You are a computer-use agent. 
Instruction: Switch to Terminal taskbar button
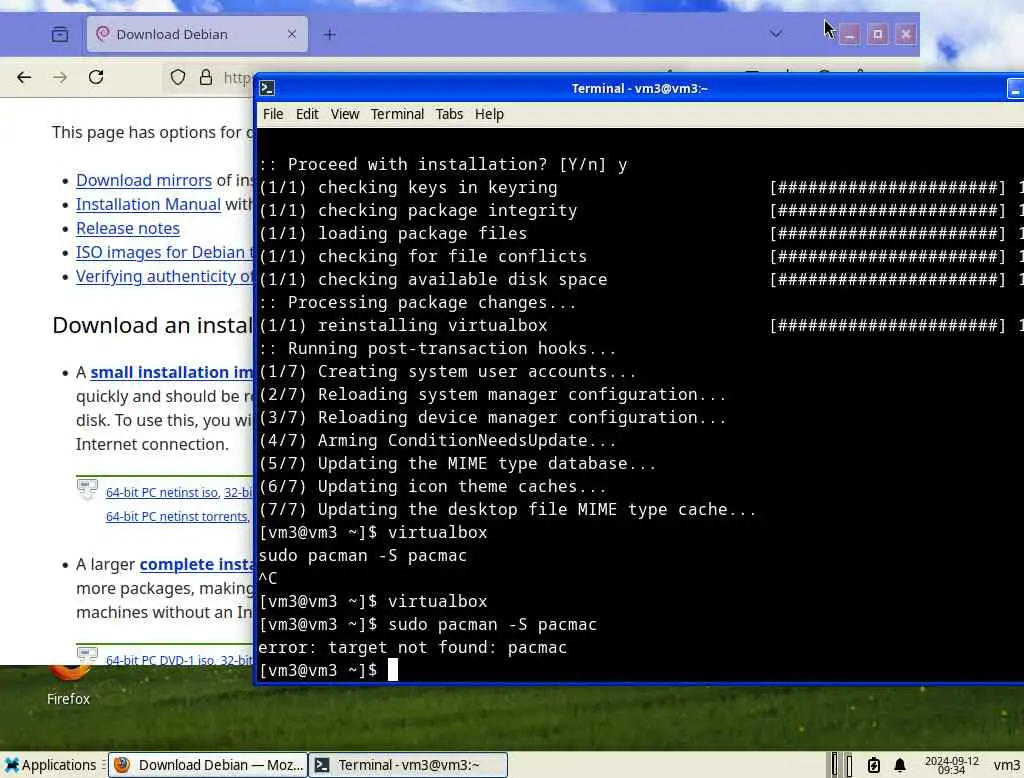coord(408,765)
